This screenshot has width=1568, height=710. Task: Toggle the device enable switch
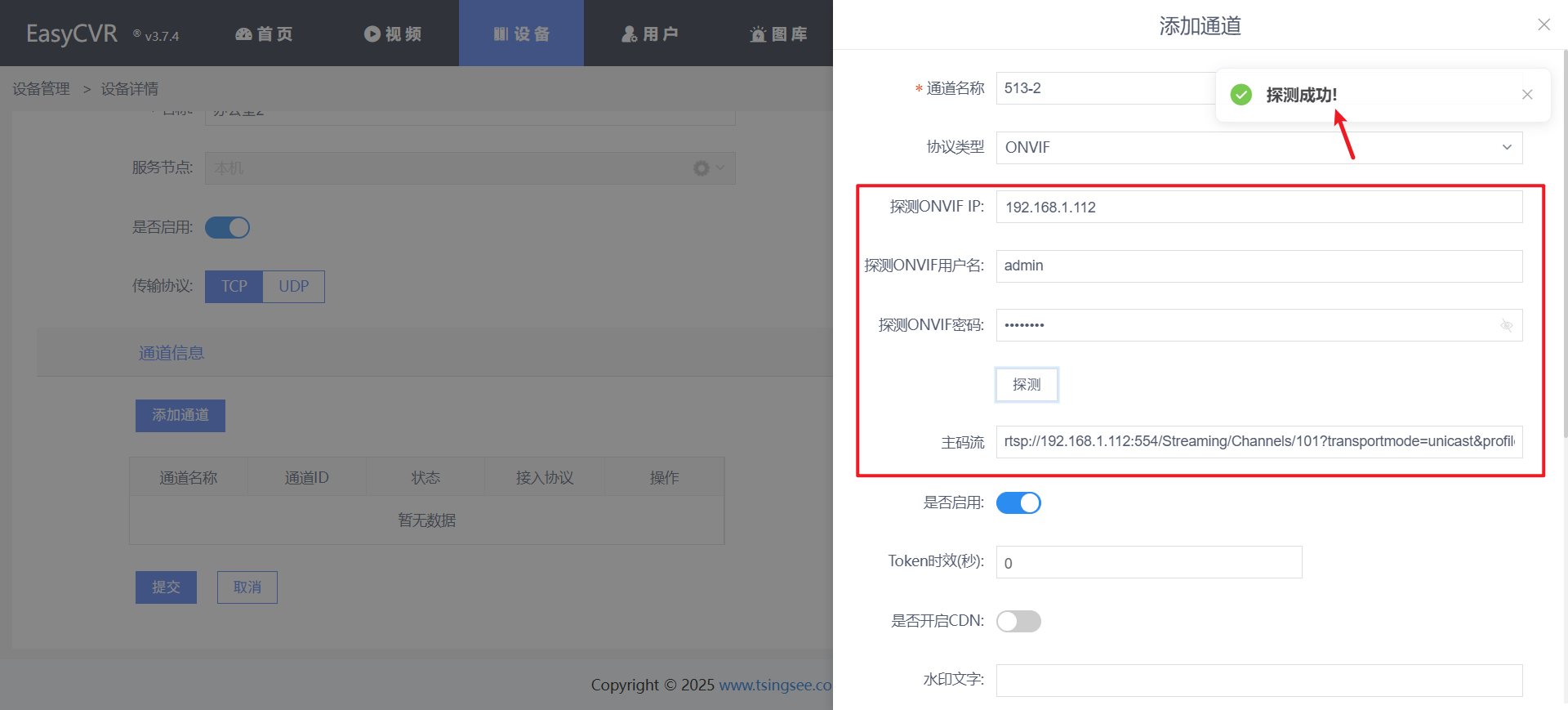[227, 228]
